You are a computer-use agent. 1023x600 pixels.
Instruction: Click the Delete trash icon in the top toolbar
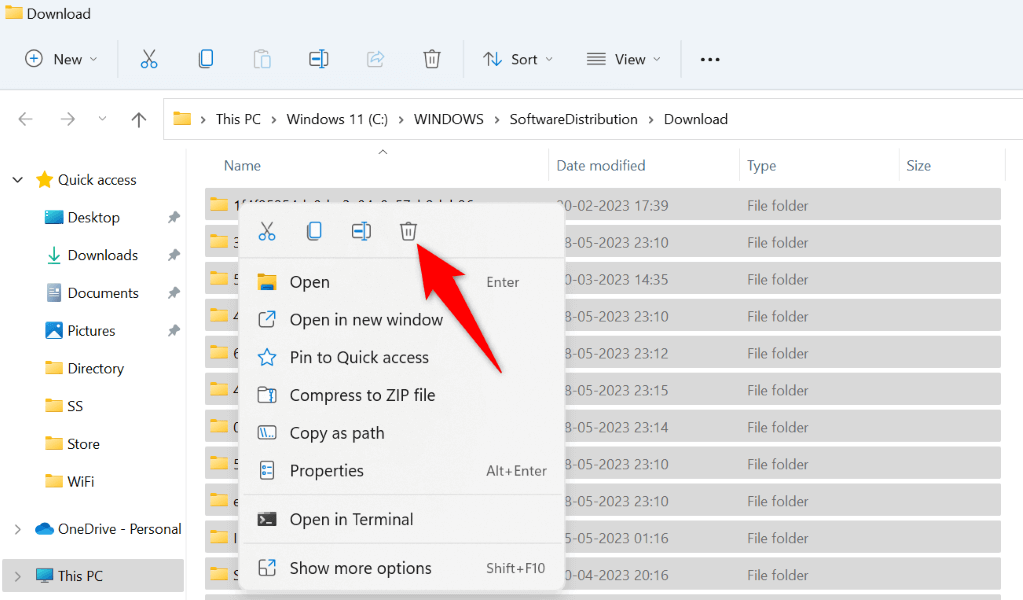pos(432,59)
